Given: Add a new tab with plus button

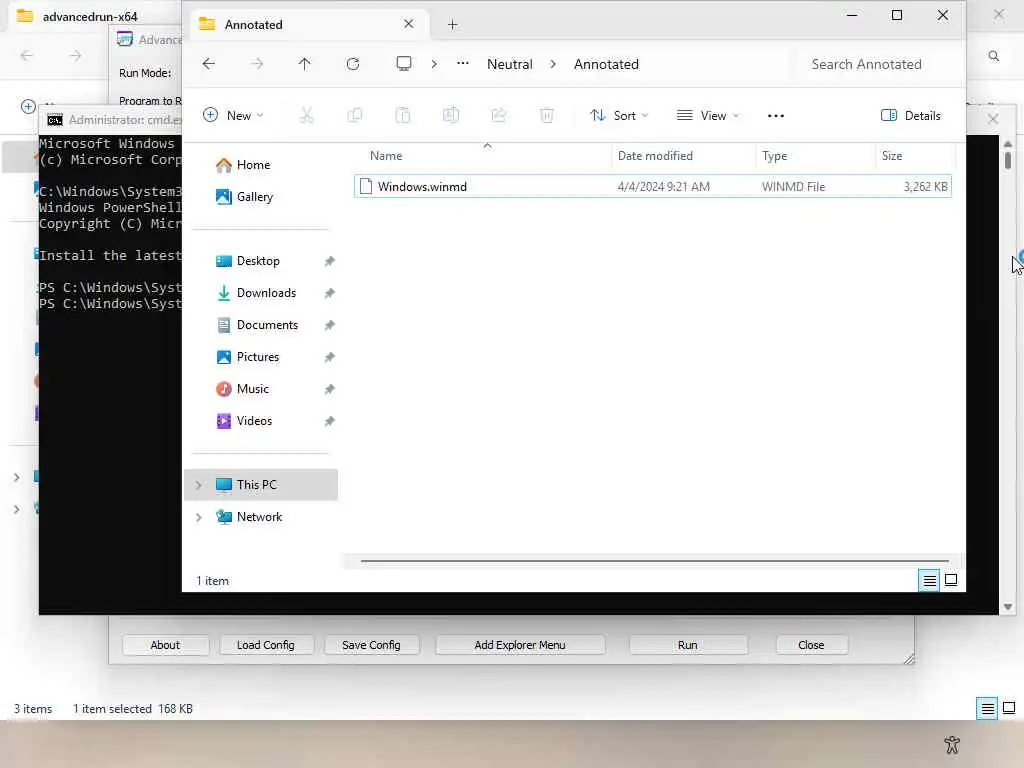Looking at the screenshot, I should [x=452, y=25].
